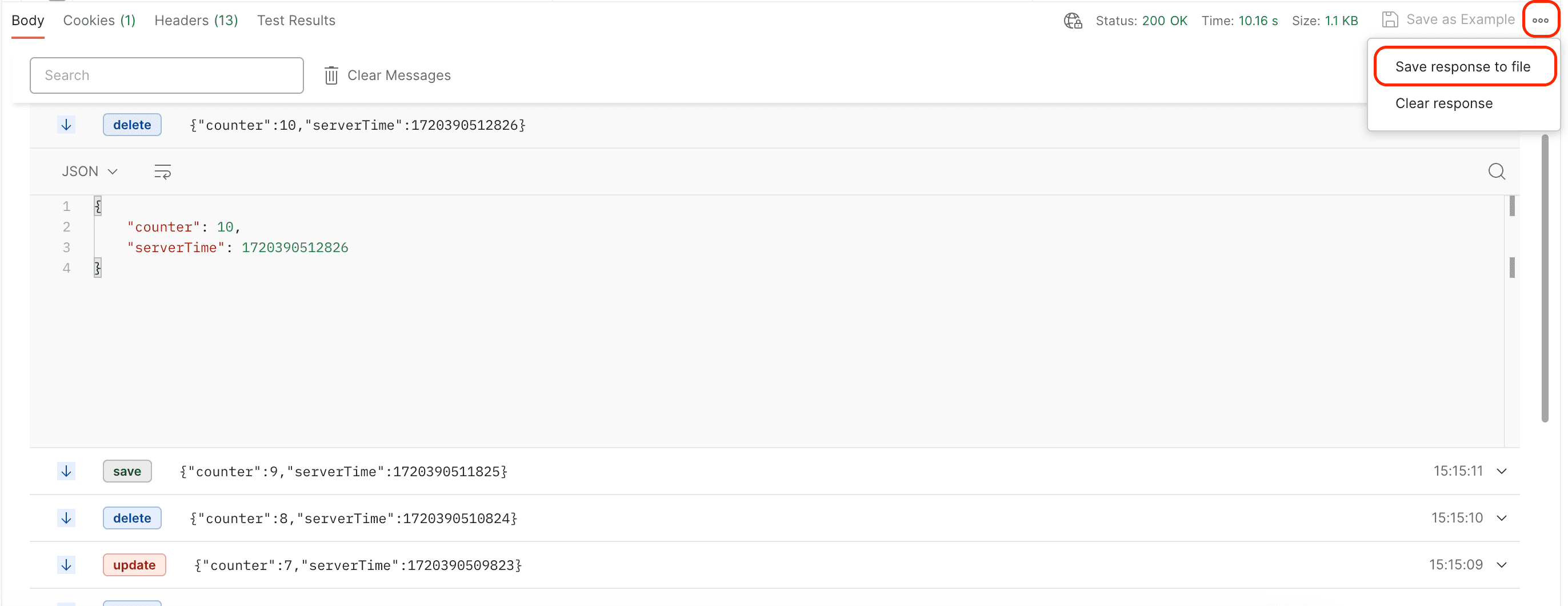This screenshot has height=606, width=1568.
Task: Click the Status 200 OK text
Action: [x=1141, y=21]
